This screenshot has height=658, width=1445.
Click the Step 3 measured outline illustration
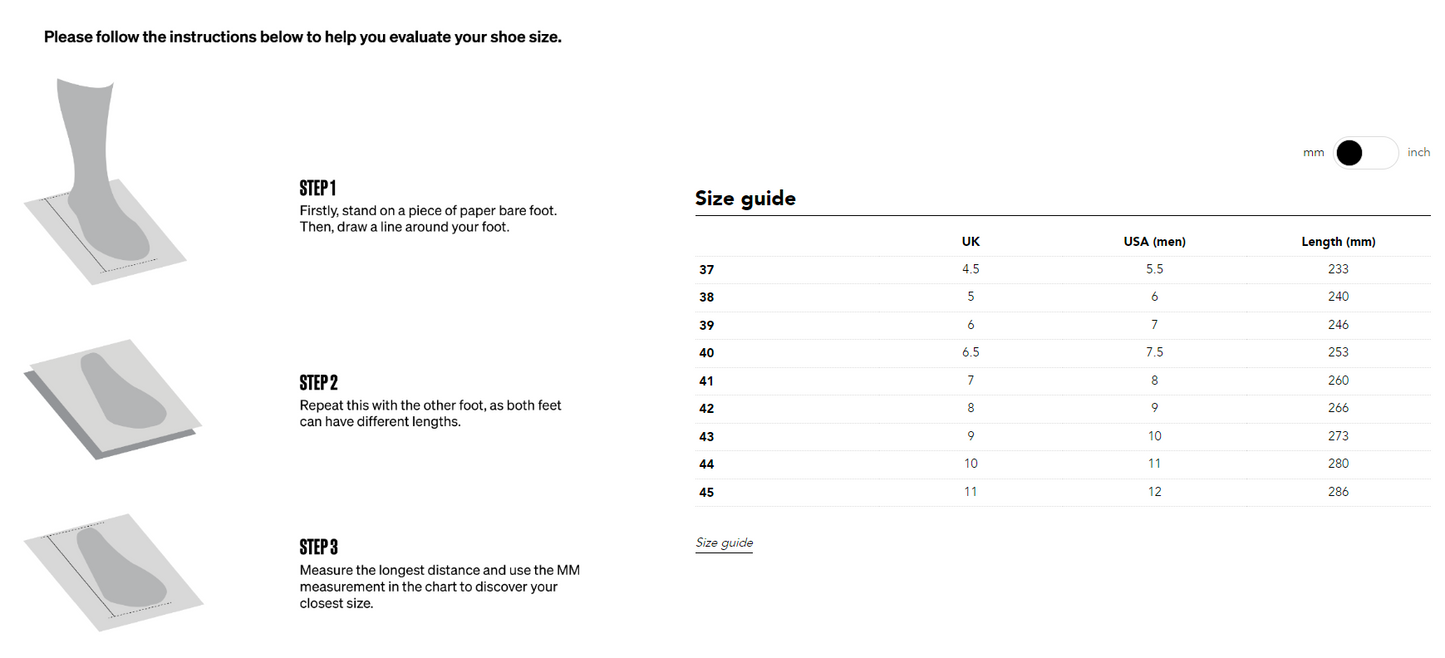113,570
